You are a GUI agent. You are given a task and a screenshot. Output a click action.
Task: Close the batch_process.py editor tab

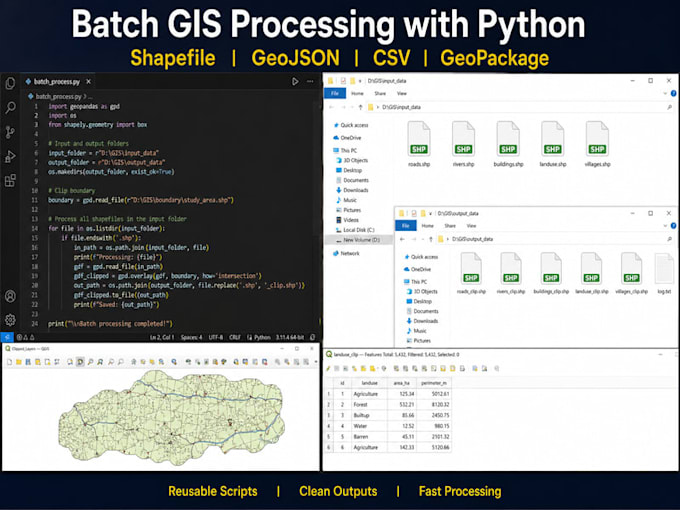(88, 82)
